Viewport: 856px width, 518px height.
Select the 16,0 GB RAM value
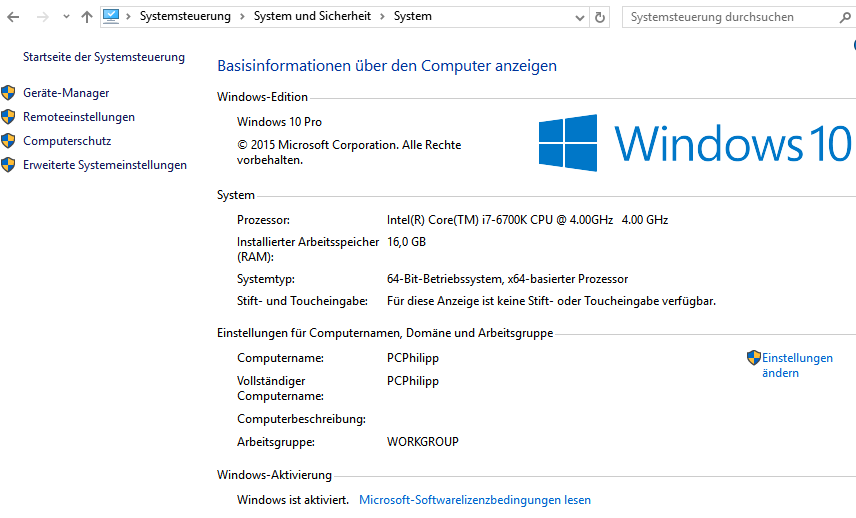pos(406,242)
